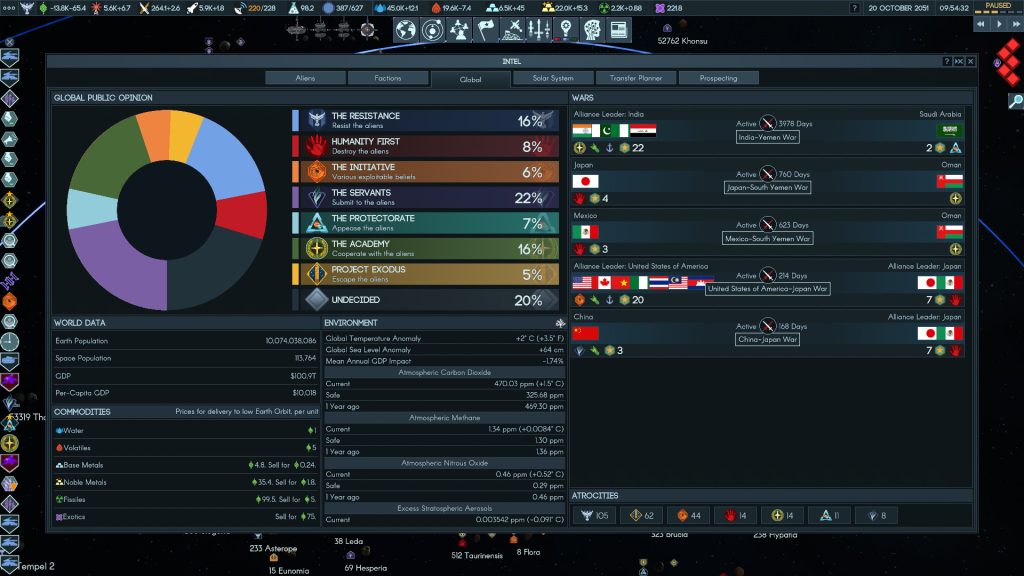
Task: Open the Solar System tab
Action: point(553,78)
